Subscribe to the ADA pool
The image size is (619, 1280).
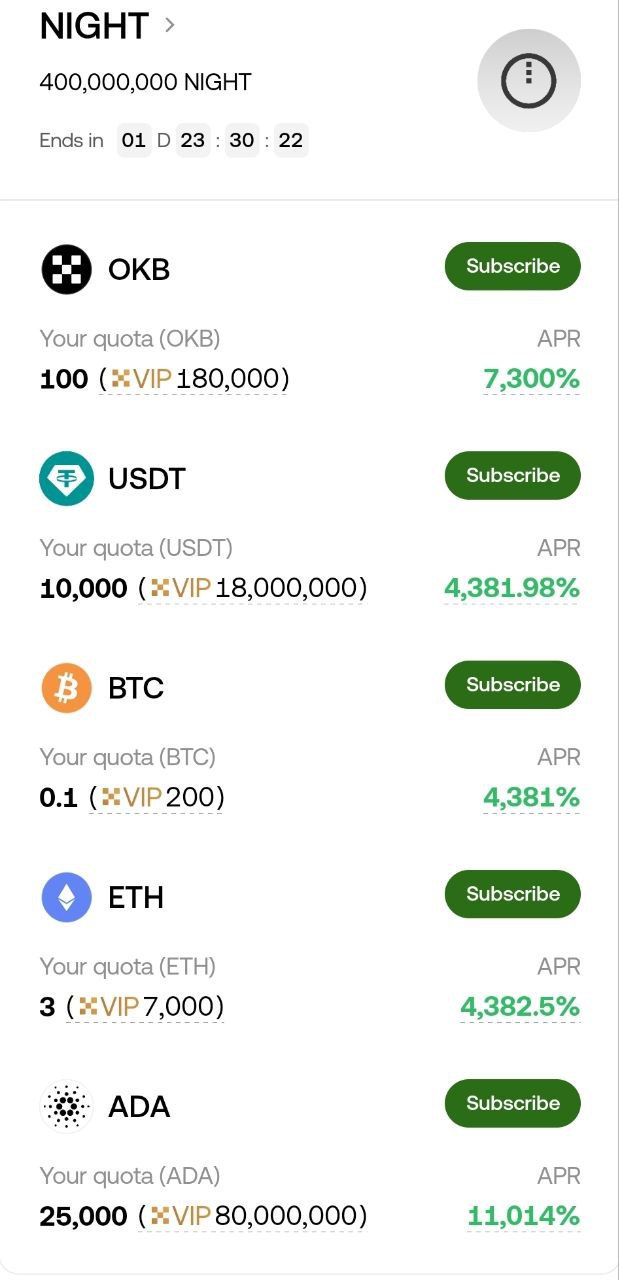512,1103
